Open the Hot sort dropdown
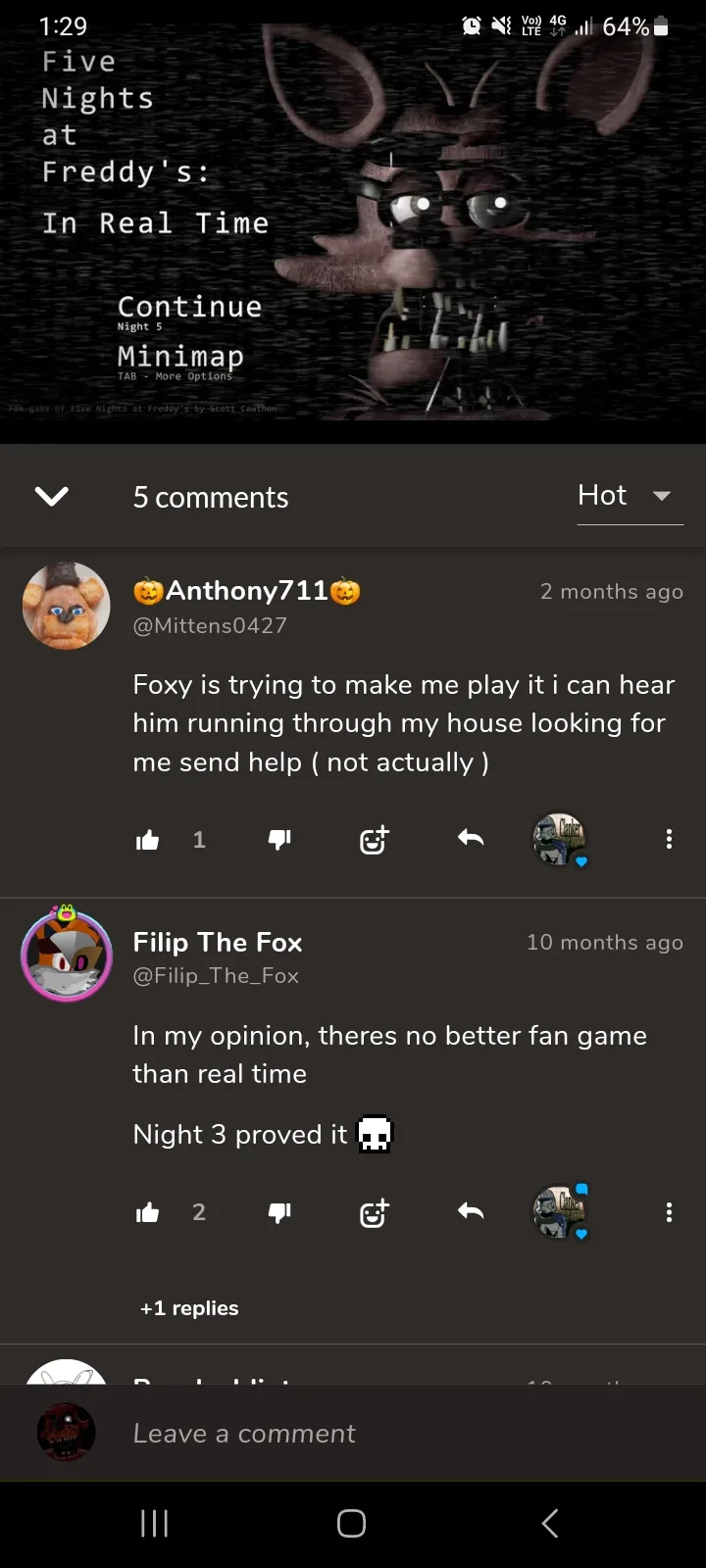The image size is (706, 1568). 629,496
